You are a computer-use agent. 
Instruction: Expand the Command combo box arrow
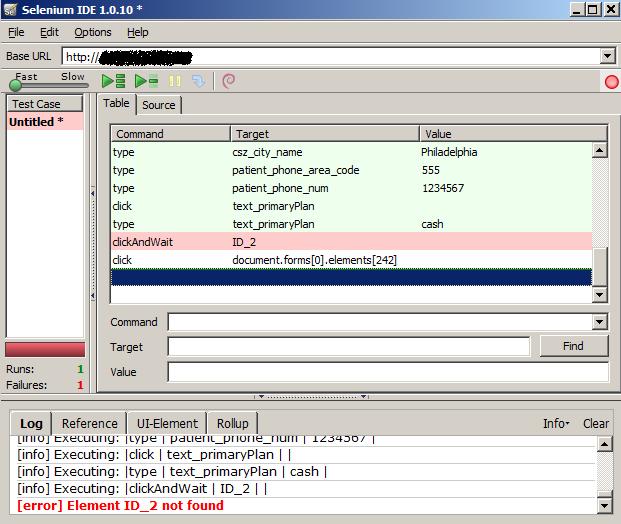pos(600,322)
